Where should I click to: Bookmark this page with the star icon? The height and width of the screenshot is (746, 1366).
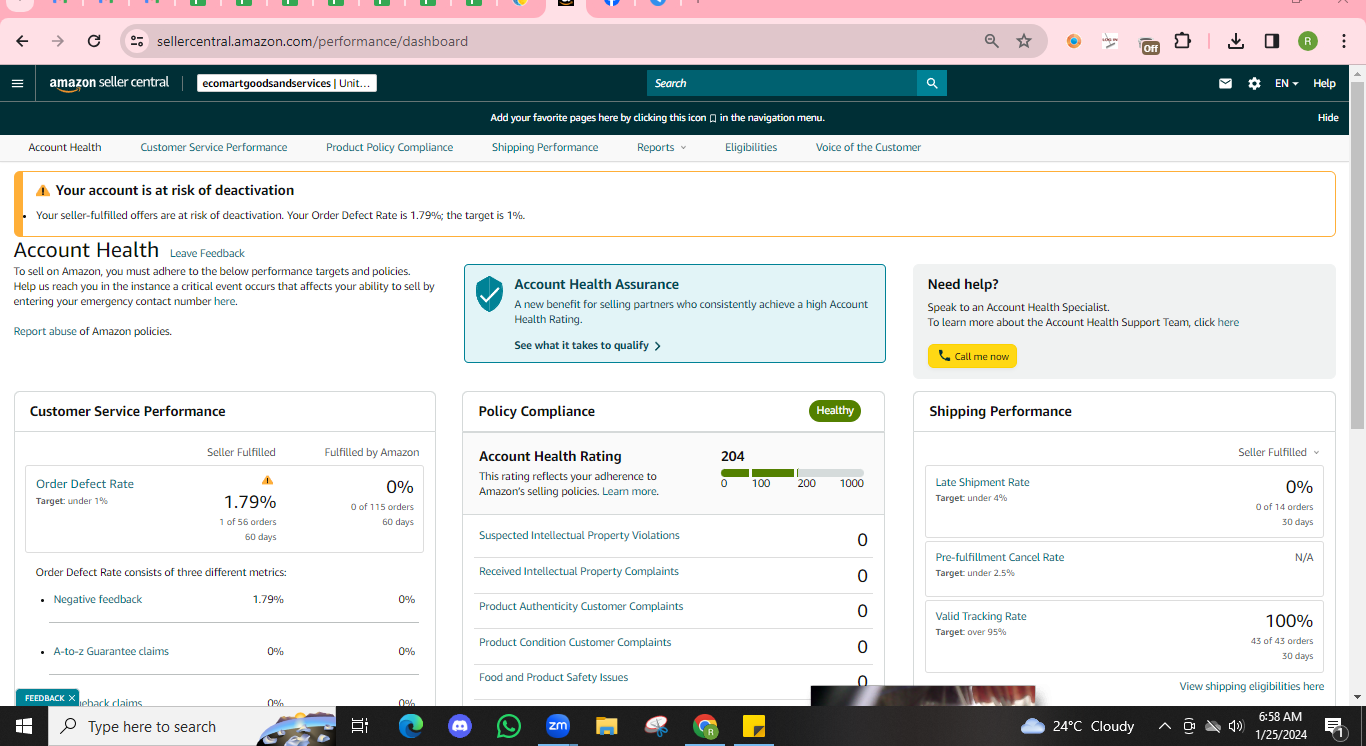point(1024,41)
